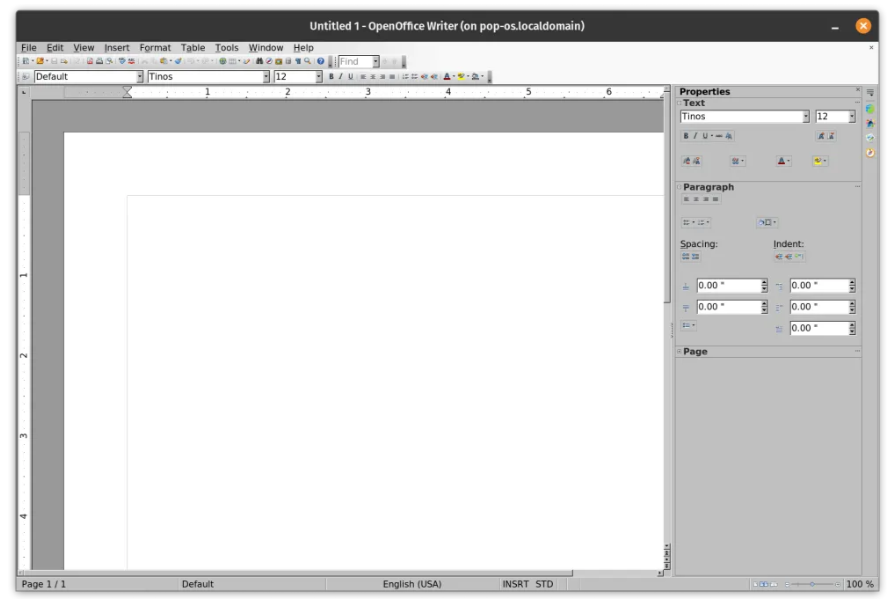This screenshot has height=608, width=894.
Task: Click the zoom slider in status bar
Action: pos(812,584)
